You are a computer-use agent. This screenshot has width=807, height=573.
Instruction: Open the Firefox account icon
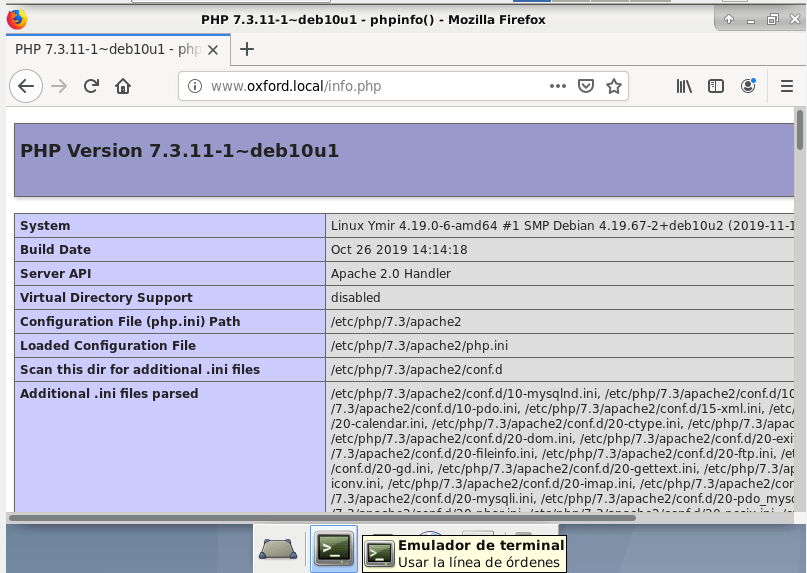(748, 86)
